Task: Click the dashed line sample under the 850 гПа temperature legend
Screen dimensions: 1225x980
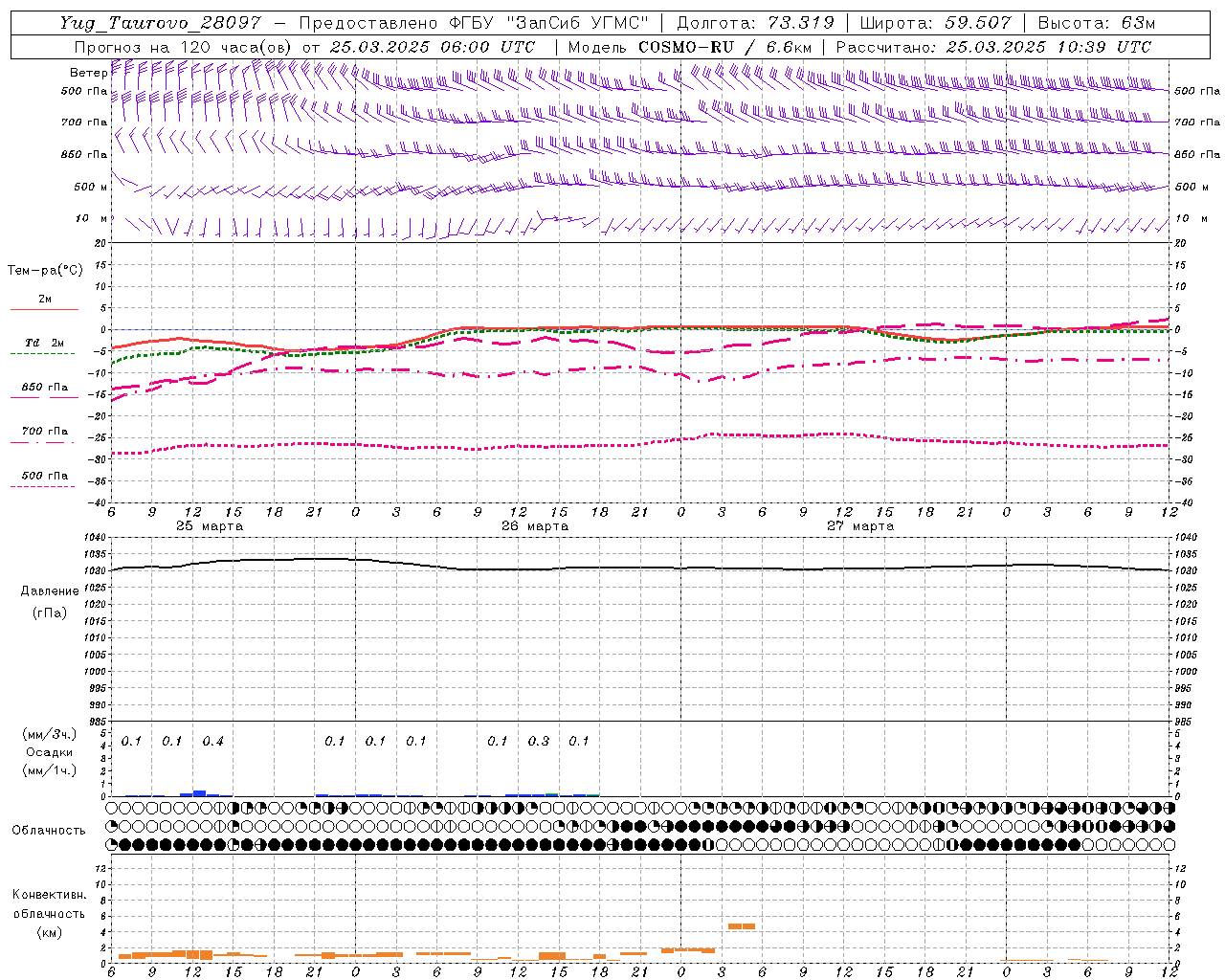Action: tap(43, 398)
